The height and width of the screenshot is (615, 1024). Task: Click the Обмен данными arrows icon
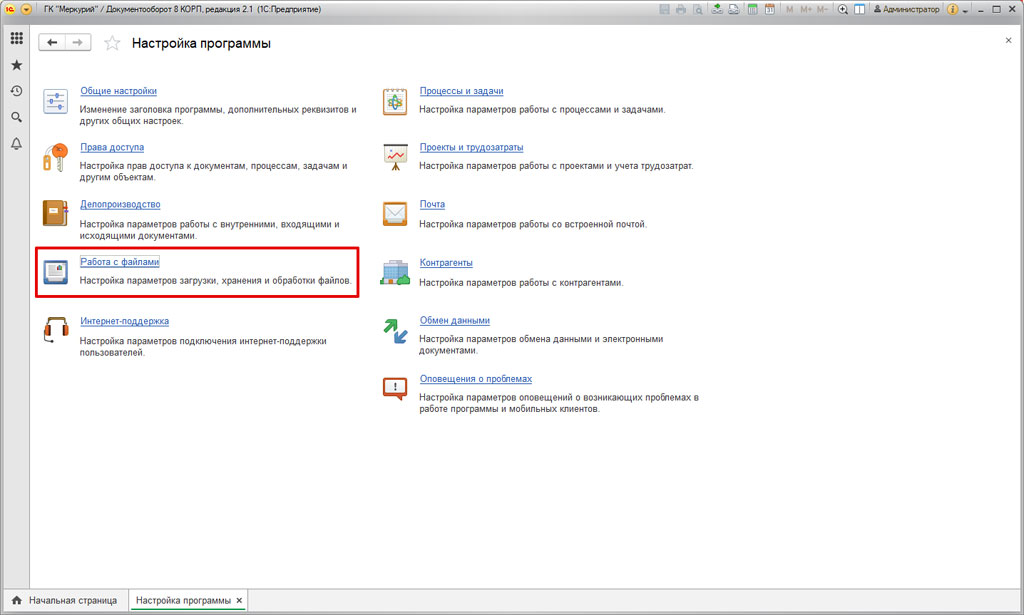point(395,331)
